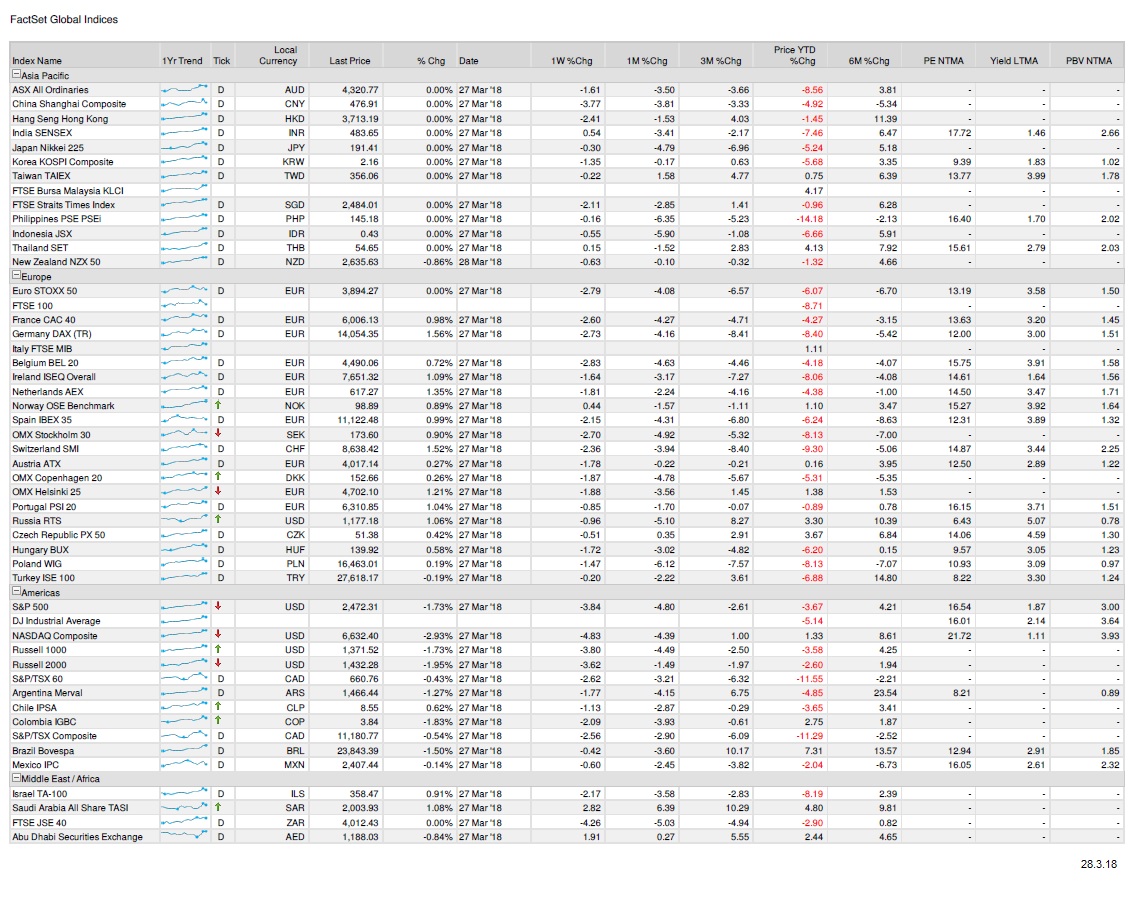
Task: Click the green up tick for Russell 1000
Action: pos(218,649)
